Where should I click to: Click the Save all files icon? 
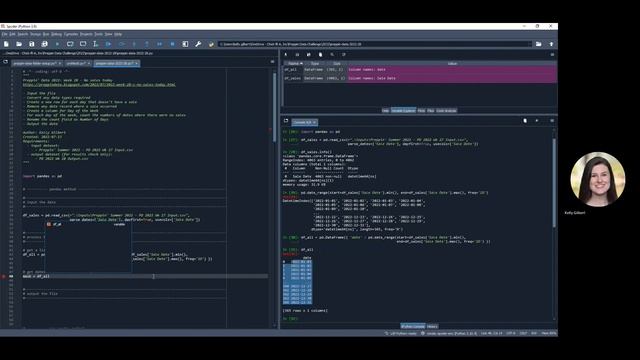click(x=44, y=44)
